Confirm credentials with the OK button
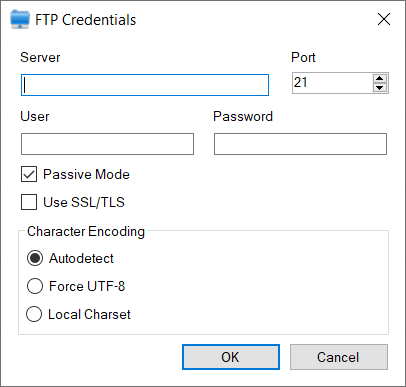 [231, 357]
